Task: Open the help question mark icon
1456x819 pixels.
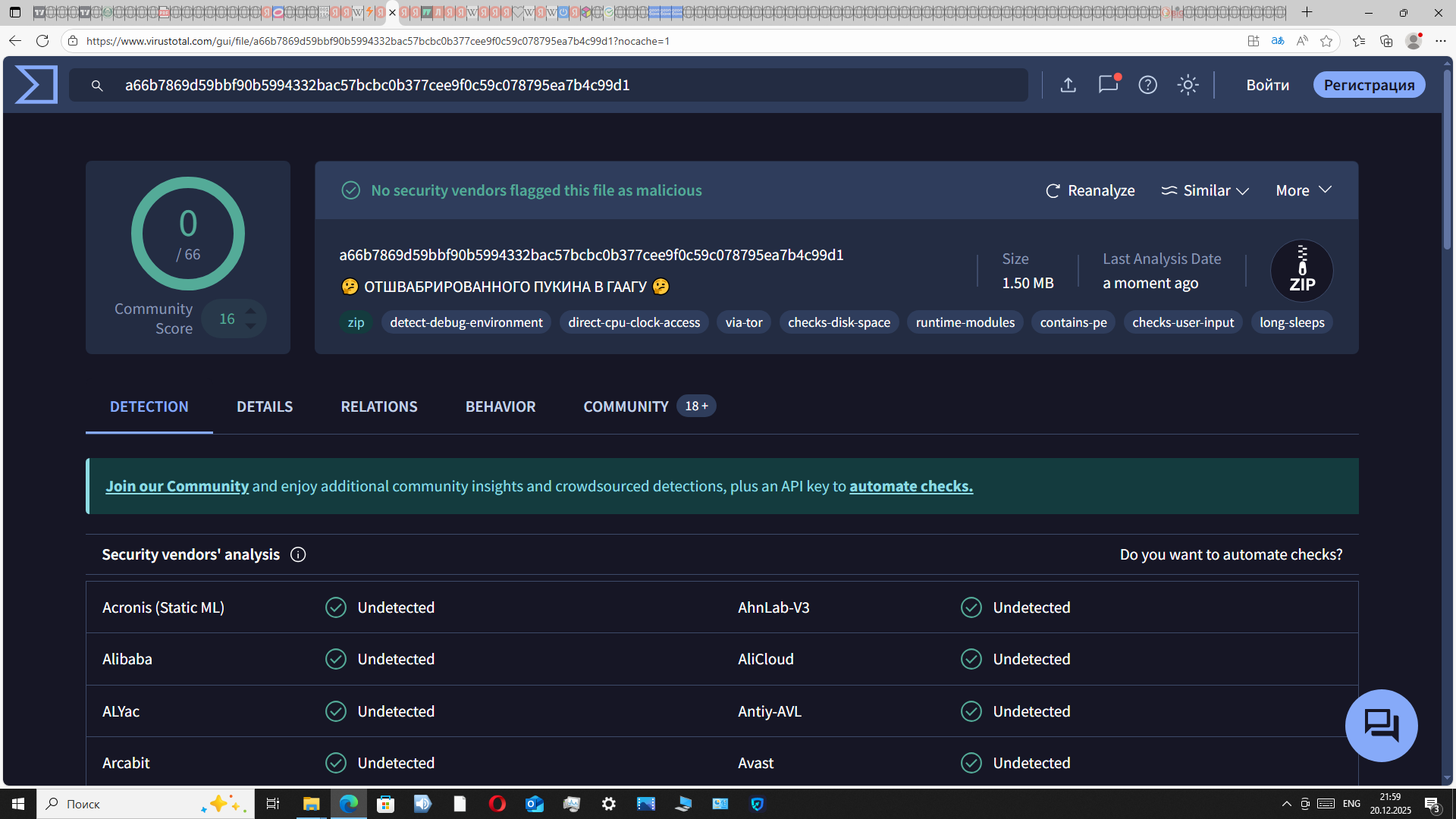Action: (1147, 85)
